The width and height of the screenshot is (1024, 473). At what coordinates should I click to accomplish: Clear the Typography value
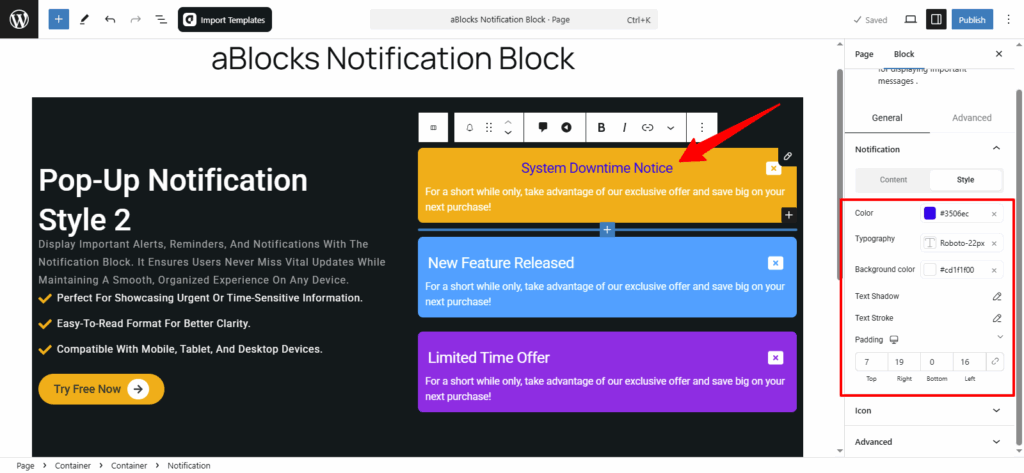[x=994, y=243]
